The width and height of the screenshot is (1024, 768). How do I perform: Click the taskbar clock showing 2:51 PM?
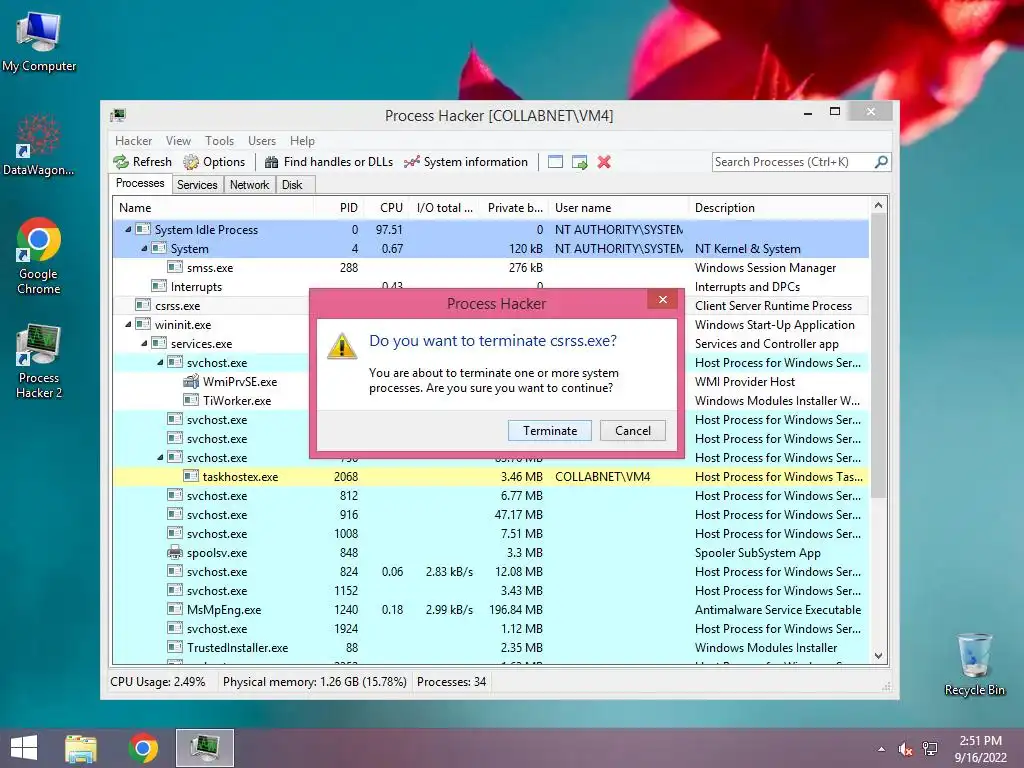click(980, 749)
